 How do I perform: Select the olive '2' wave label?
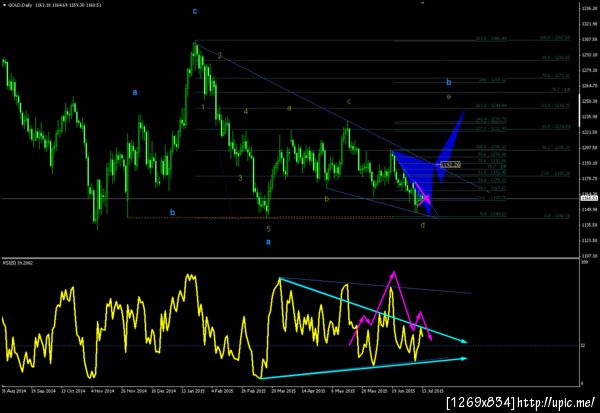[220, 56]
